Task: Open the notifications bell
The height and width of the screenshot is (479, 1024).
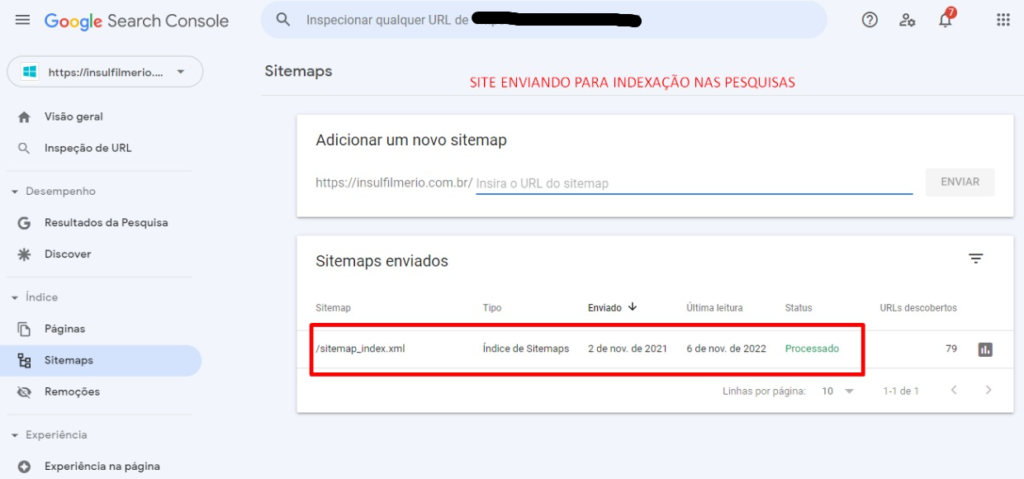Action: click(945, 20)
